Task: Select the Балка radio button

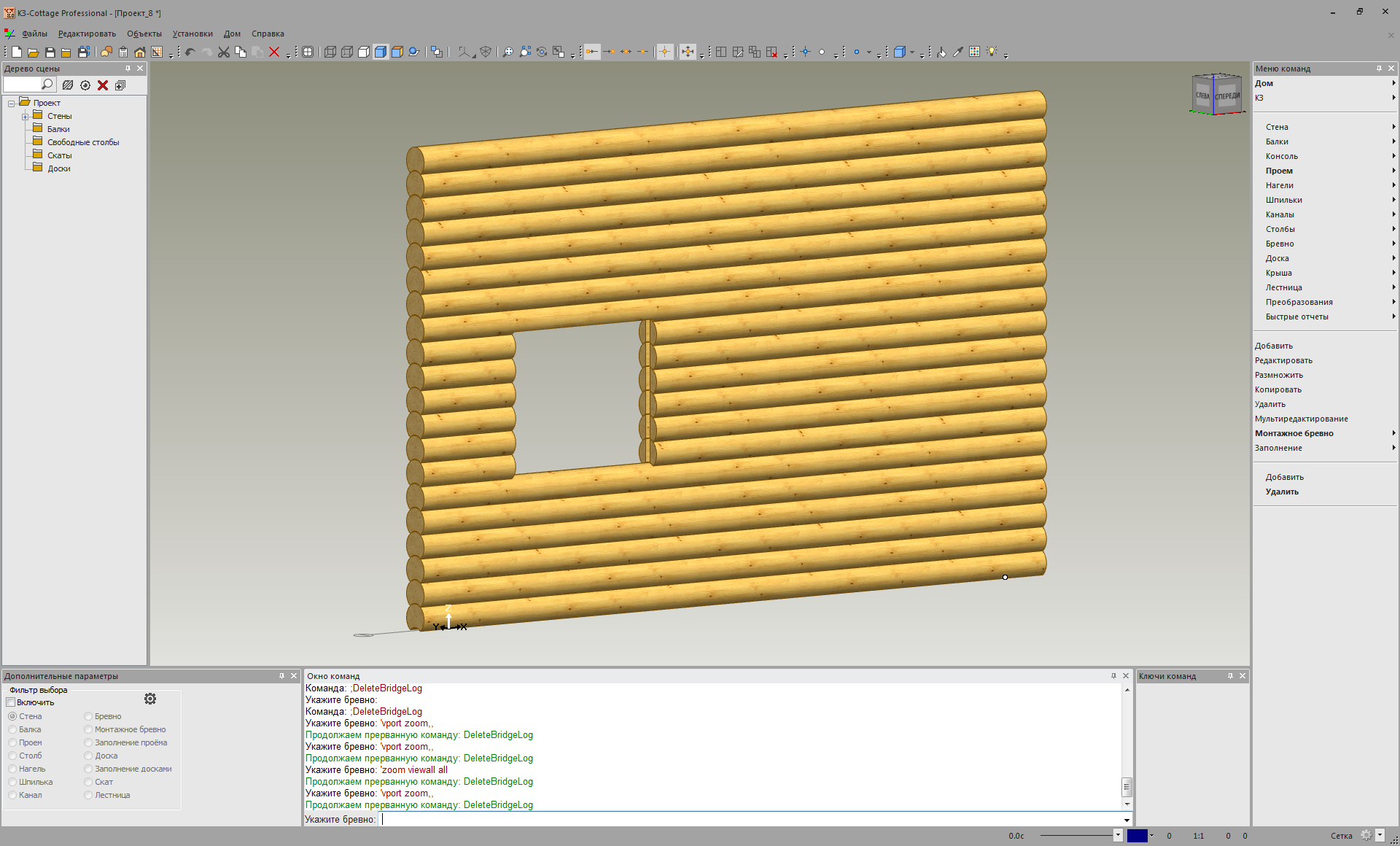Action: coord(12,729)
